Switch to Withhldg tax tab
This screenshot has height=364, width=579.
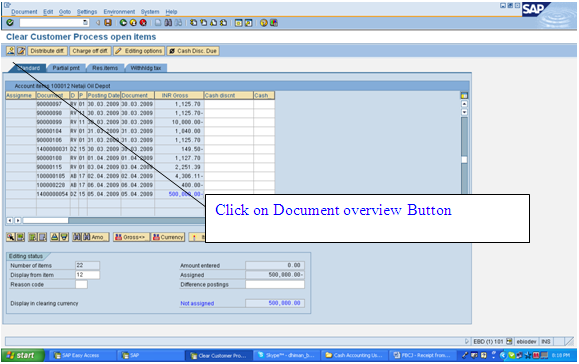pyautogui.click(x=146, y=68)
